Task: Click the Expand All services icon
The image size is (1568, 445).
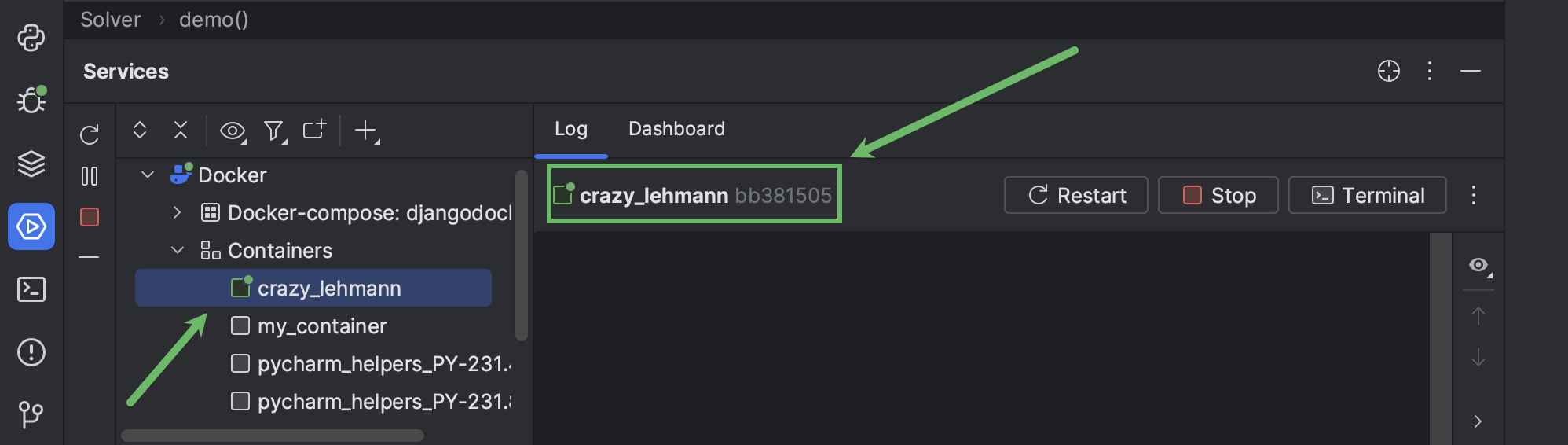Action: pyautogui.click(x=140, y=130)
